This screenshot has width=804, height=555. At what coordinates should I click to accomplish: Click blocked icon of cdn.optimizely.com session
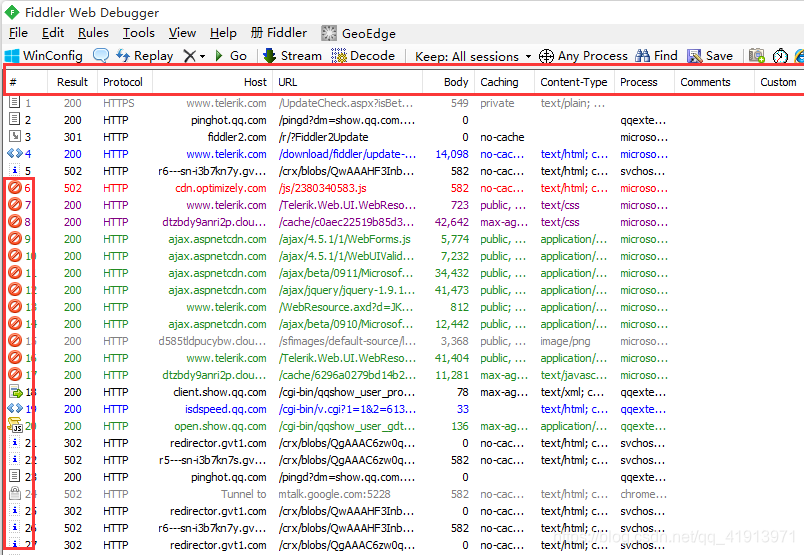(15, 187)
